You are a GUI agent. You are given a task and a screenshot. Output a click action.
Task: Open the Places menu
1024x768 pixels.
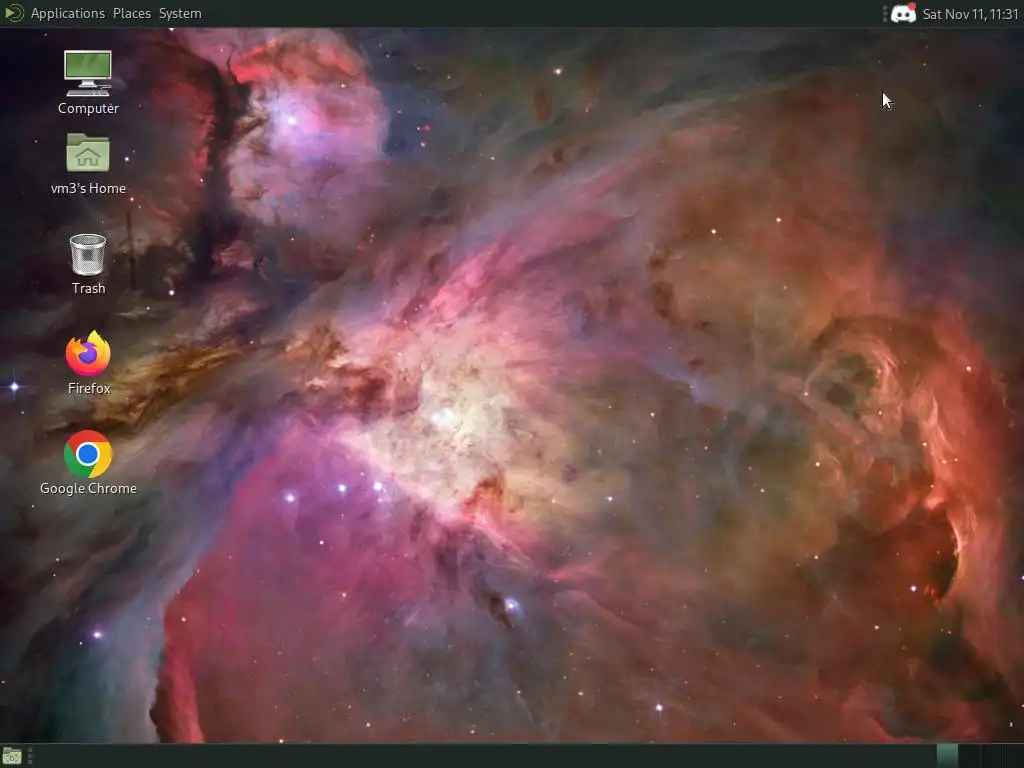pos(132,13)
